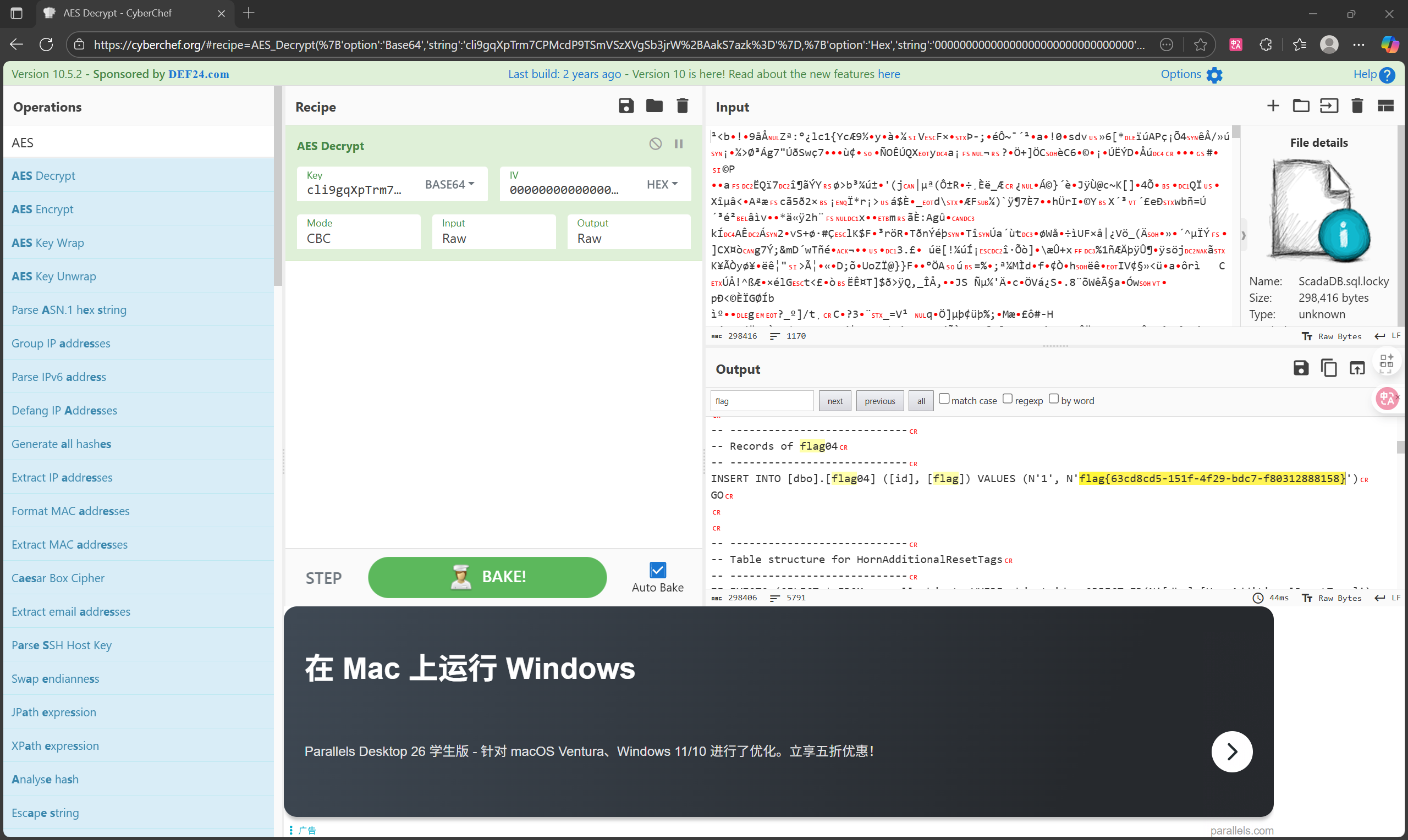Choose AES Key Wrap operation
1408x840 pixels.
pos(47,243)
